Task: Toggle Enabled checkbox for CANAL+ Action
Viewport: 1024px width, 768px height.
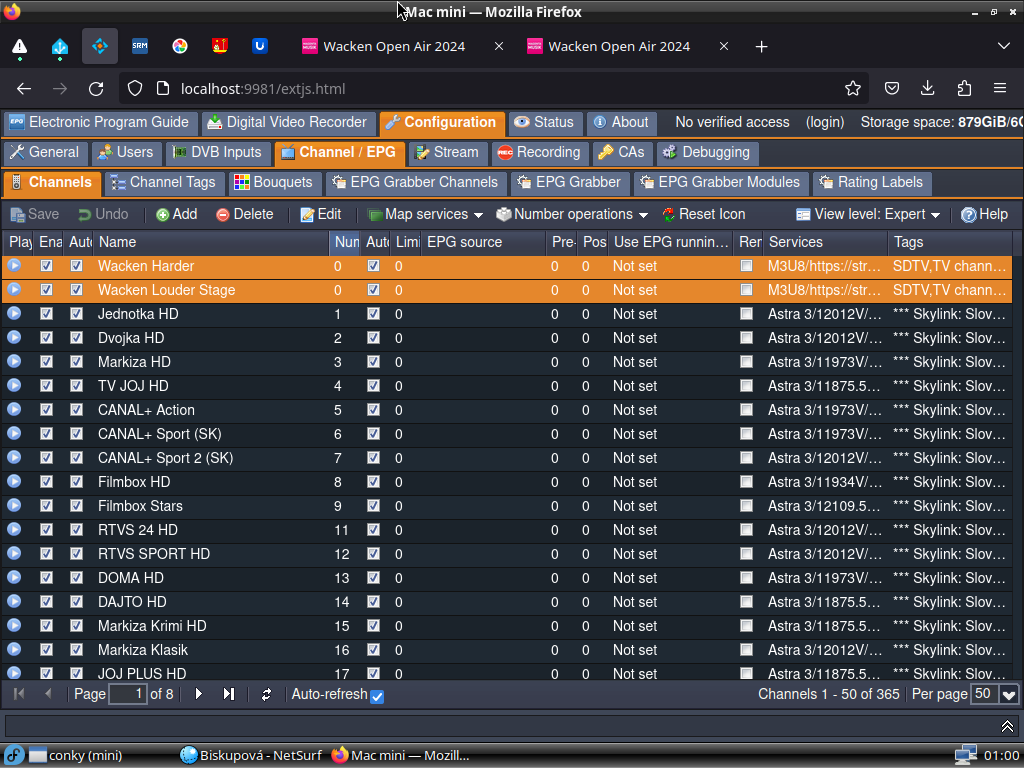Action: click(x=46, y=409)
